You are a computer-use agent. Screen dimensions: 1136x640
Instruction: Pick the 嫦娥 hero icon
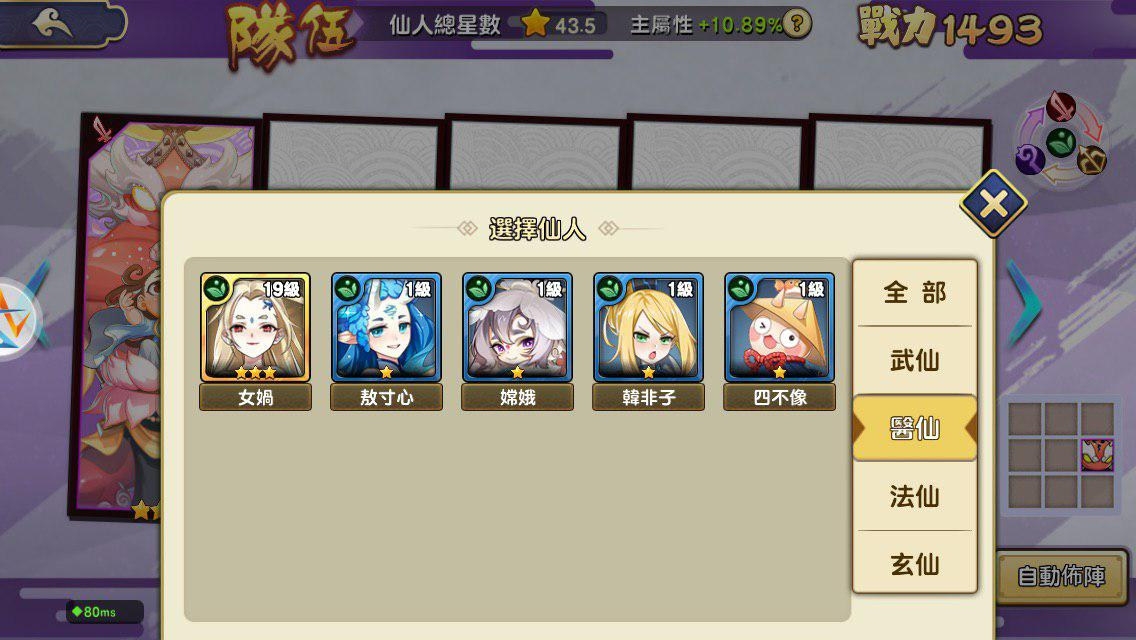[x=517, y=328]
